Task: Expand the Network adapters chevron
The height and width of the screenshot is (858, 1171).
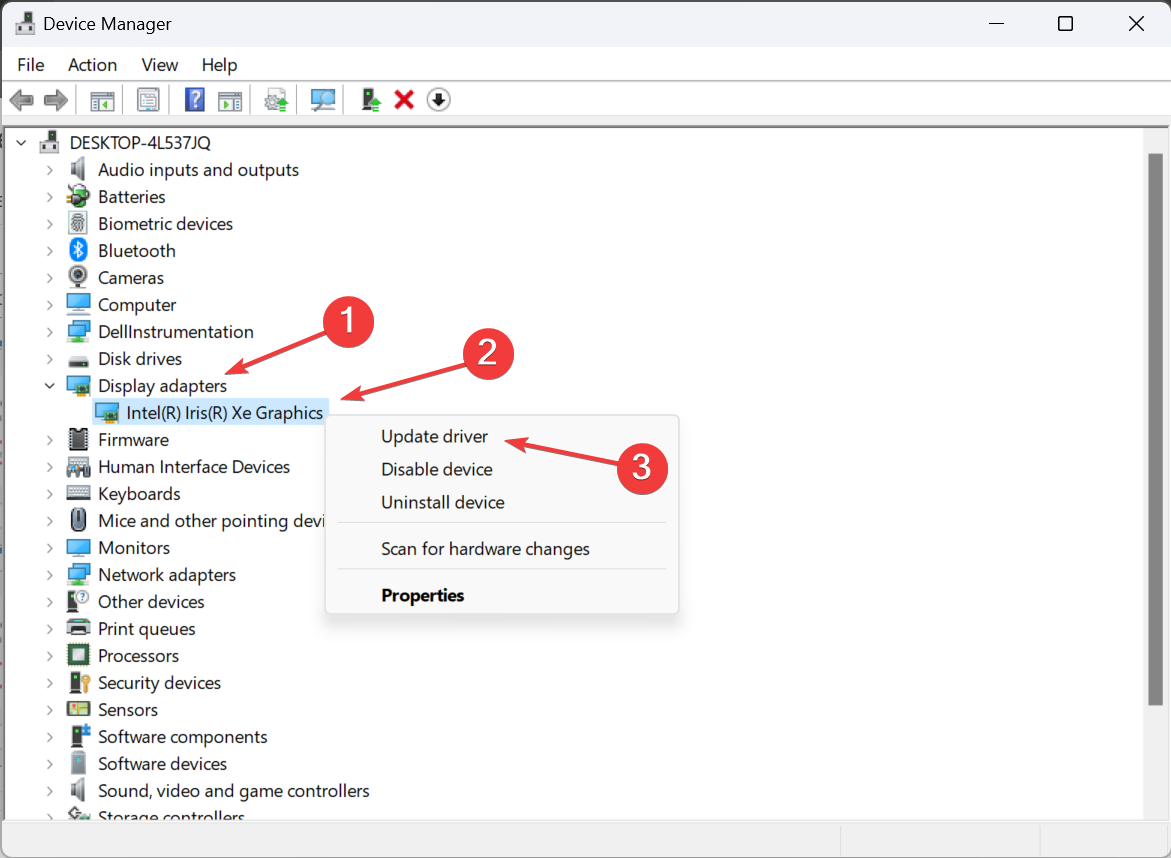Action: 49,575
